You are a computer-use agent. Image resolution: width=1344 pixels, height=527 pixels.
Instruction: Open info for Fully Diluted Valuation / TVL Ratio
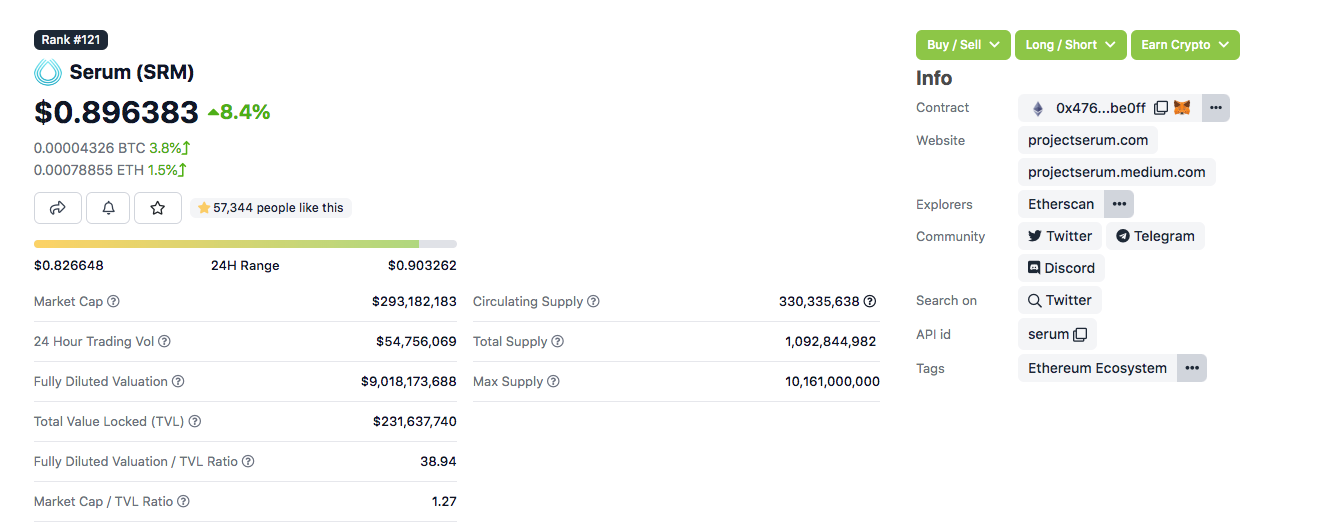(x=248, y=461)
